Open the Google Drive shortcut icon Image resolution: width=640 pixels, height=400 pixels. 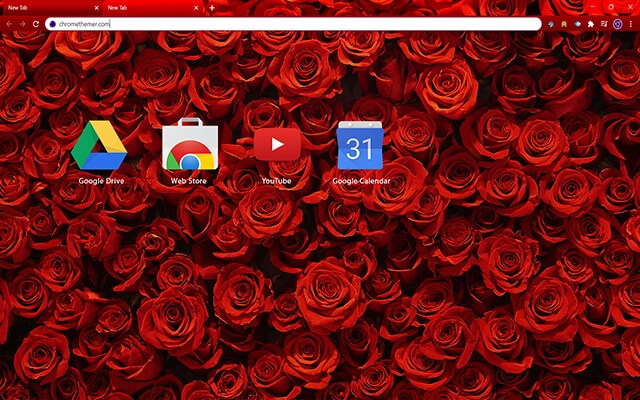pyautogui.click(x=99, y=145)
